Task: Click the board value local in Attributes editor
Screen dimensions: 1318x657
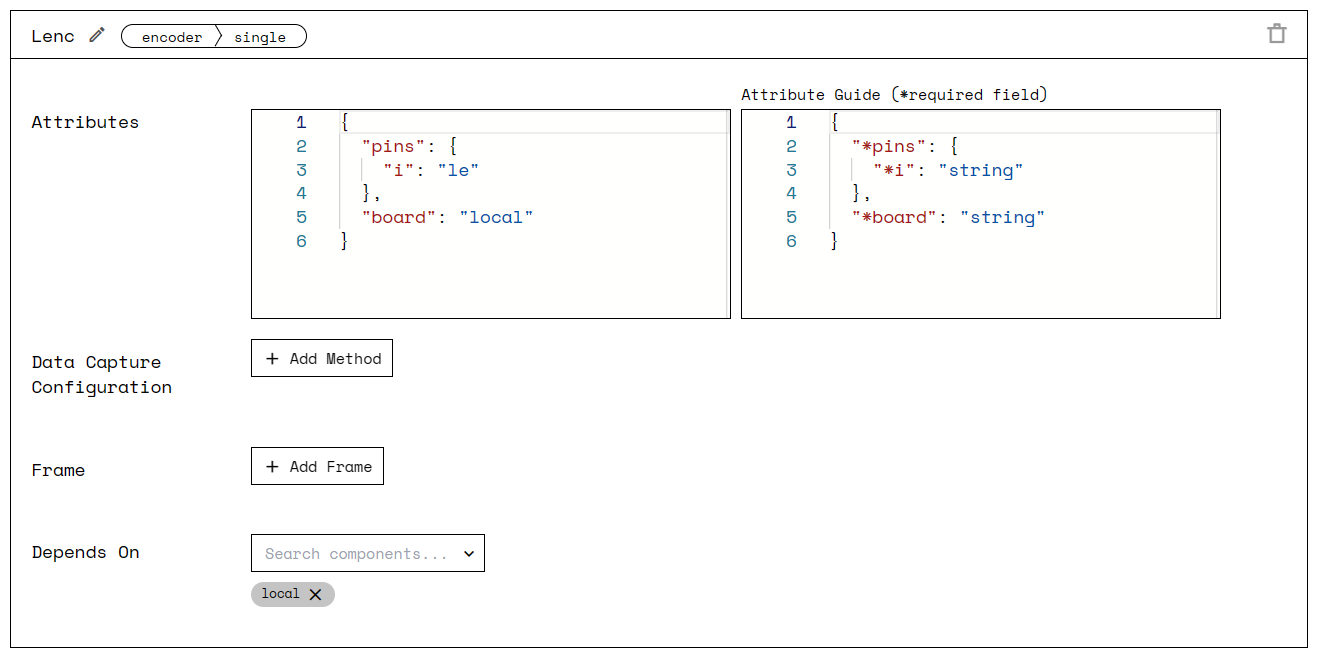Action: tap(497, 217)
